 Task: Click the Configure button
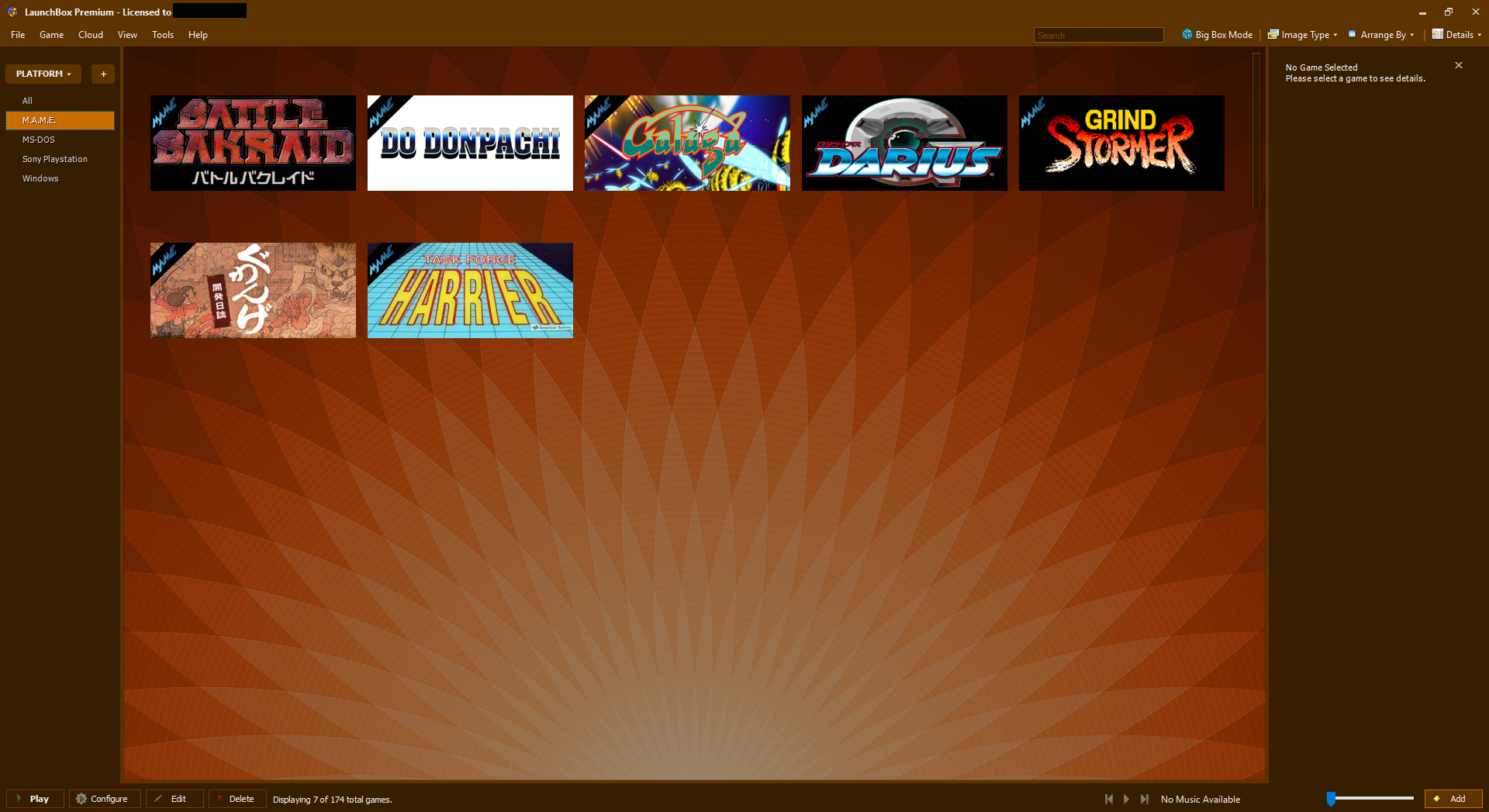(105, 799)
